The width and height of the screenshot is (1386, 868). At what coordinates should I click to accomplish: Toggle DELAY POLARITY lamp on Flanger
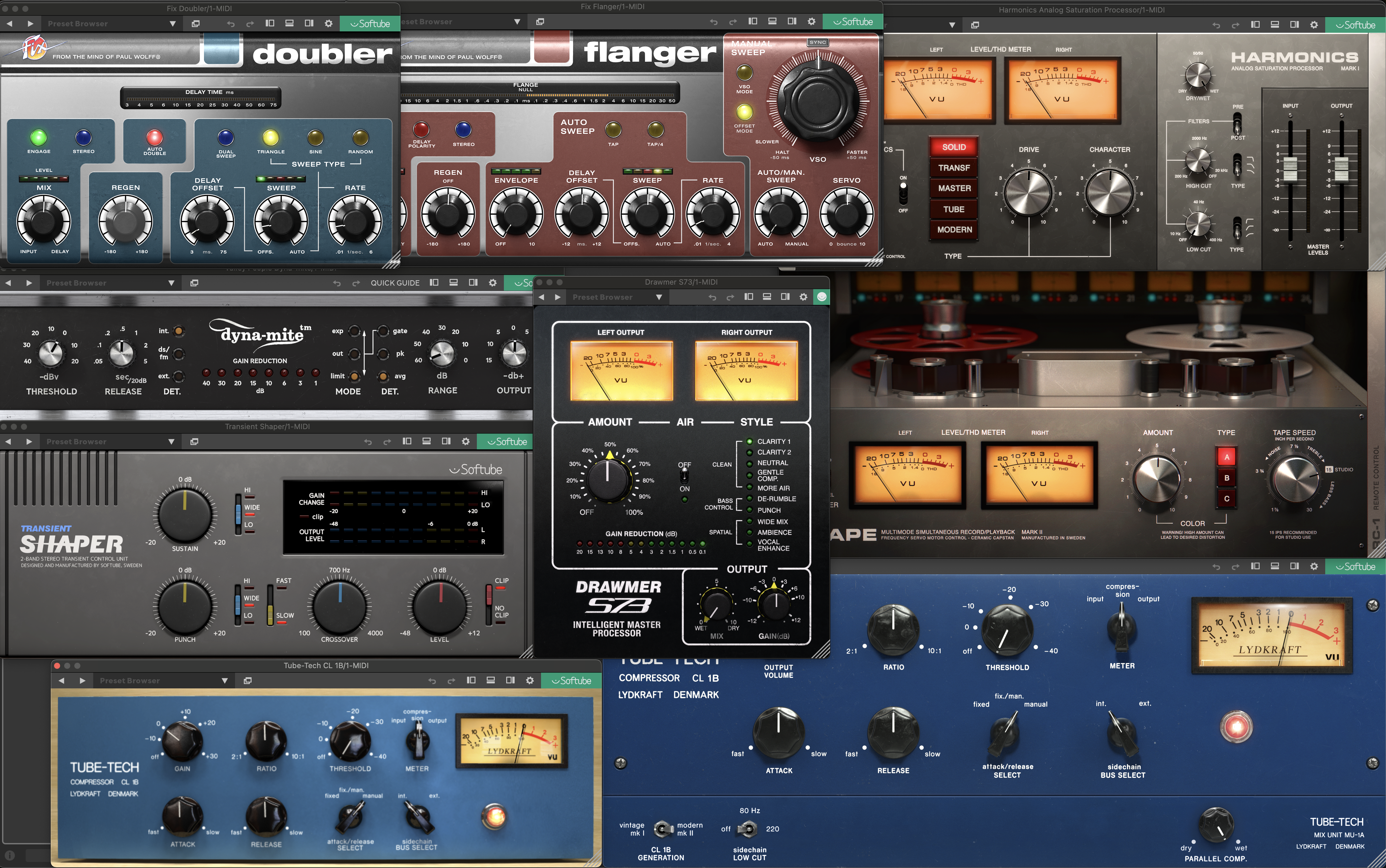point(421,130)
